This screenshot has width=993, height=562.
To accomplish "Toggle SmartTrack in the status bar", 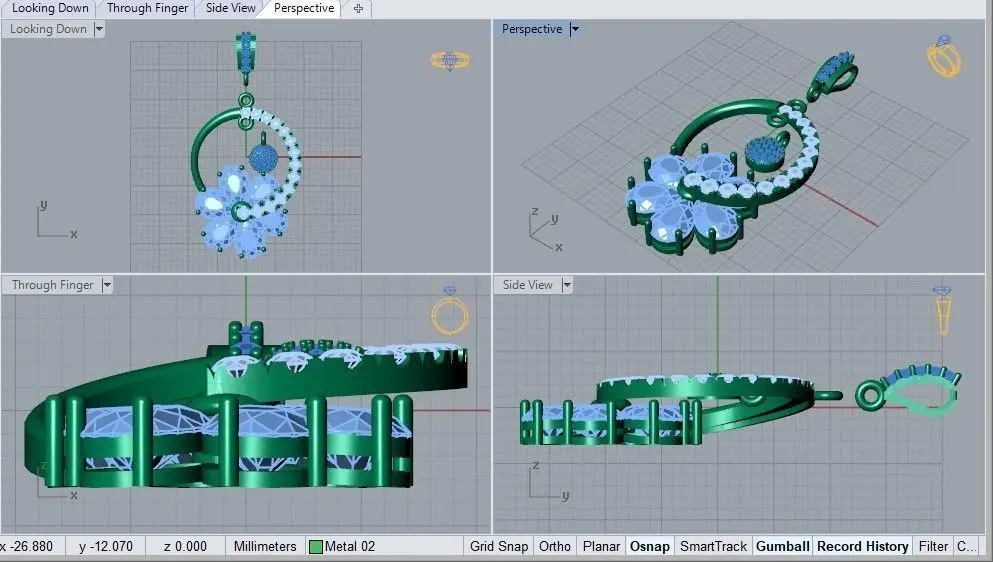I will (713, 546).
